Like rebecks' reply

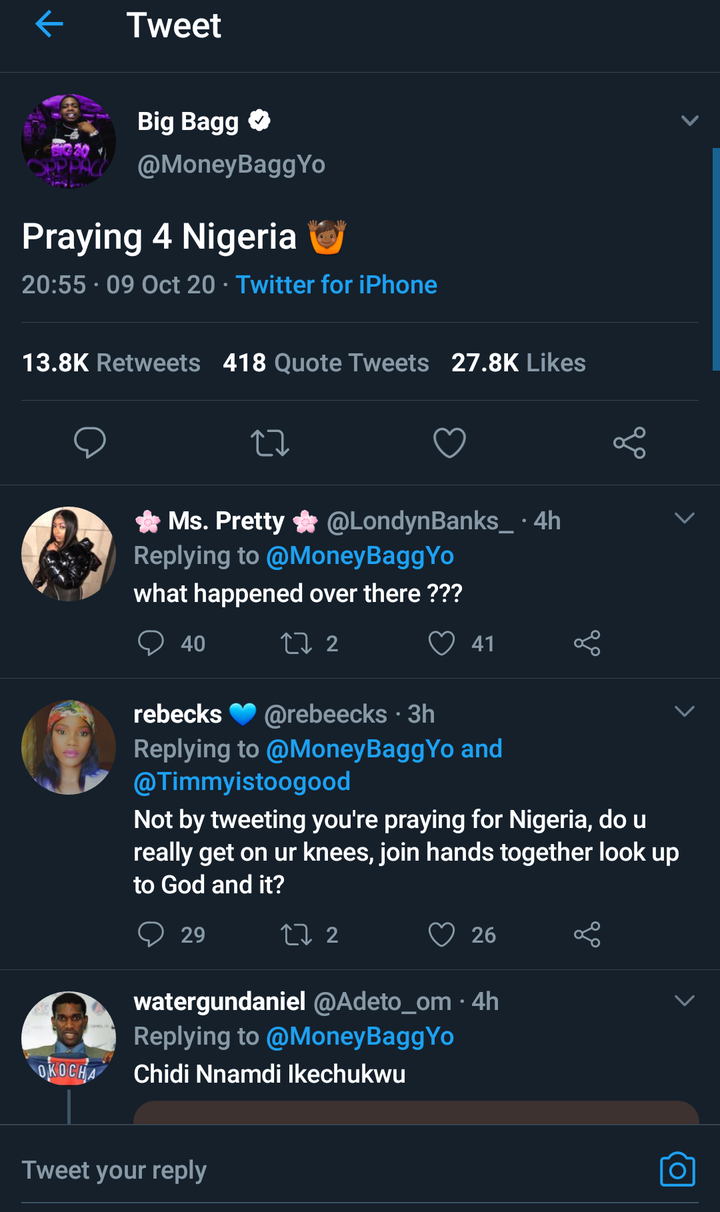(x=442, y=934)
